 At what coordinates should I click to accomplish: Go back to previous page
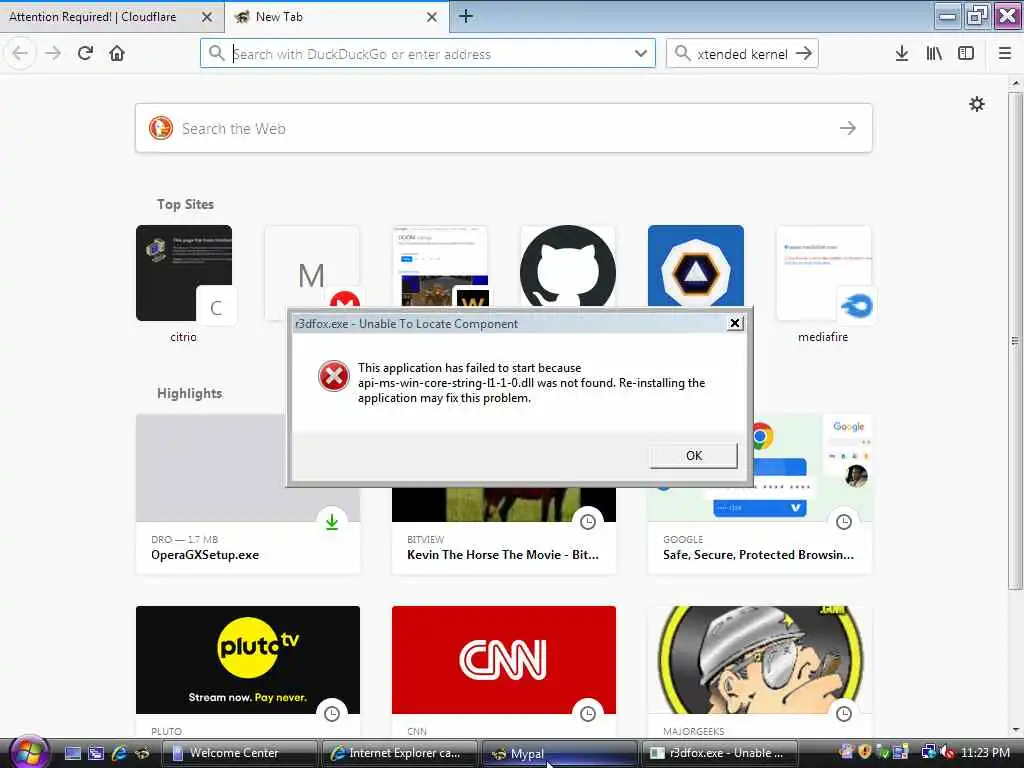[20, 54]
